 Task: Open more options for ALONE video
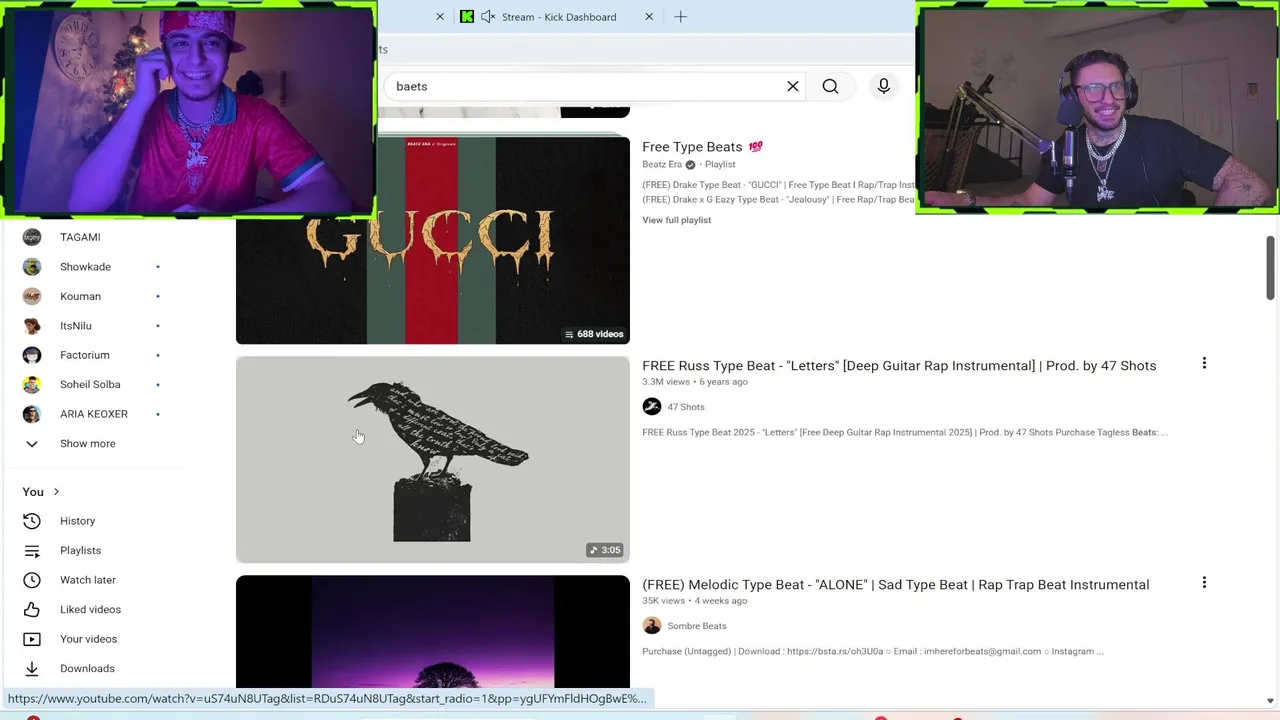point(1204,582)
